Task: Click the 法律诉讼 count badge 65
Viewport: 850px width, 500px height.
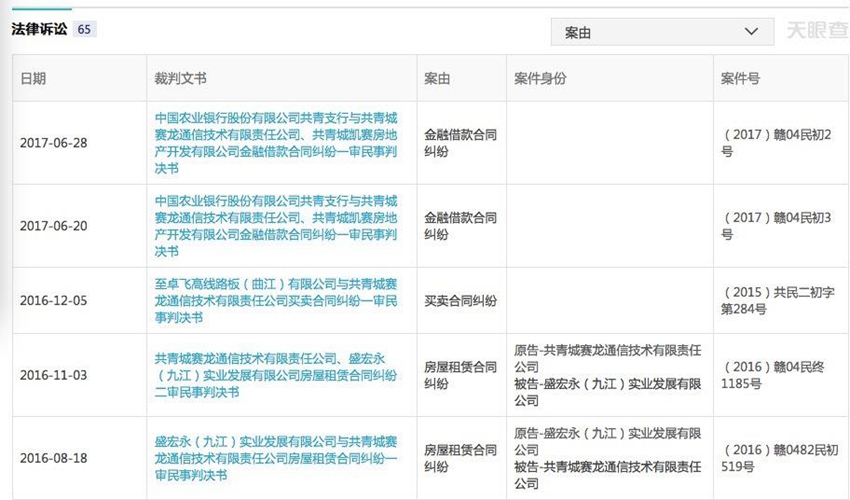Action: 84,29
